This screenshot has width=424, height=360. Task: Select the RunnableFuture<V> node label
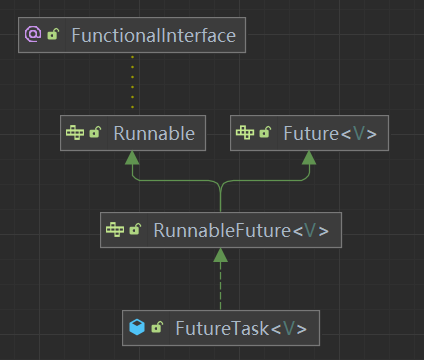(241, 231)
